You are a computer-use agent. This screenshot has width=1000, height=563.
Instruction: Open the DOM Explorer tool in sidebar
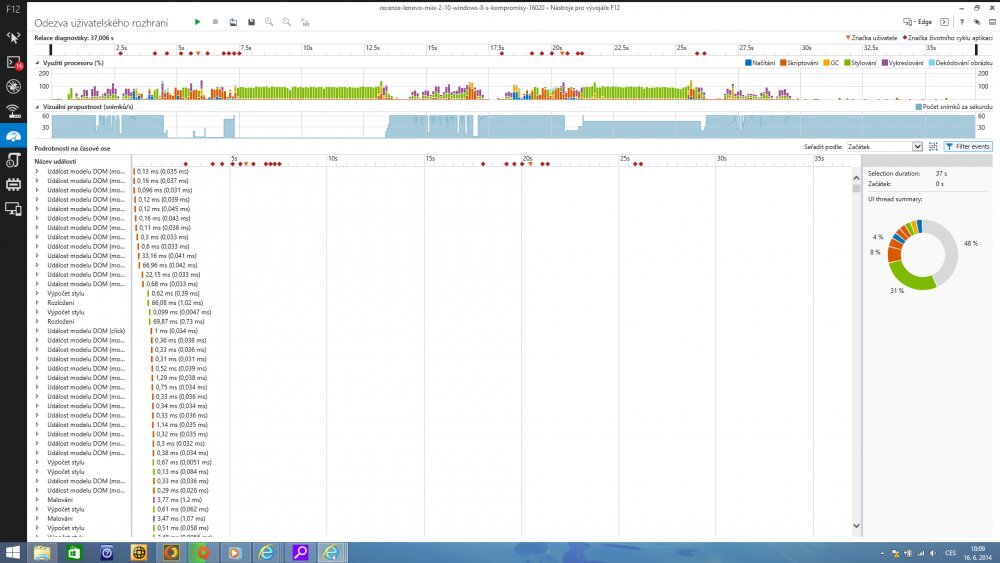coord(13,38)
